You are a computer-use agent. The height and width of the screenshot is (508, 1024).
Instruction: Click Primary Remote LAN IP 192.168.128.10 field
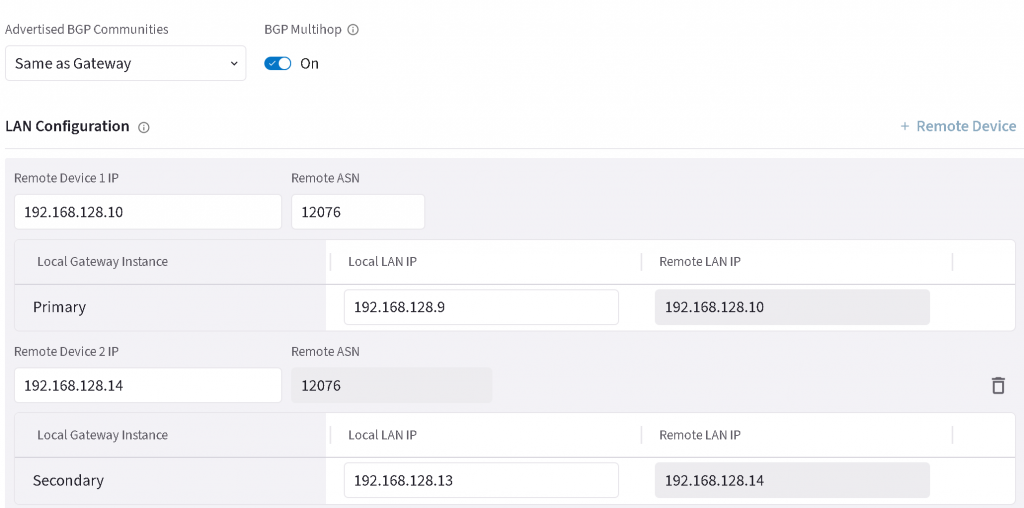[791, 307]
